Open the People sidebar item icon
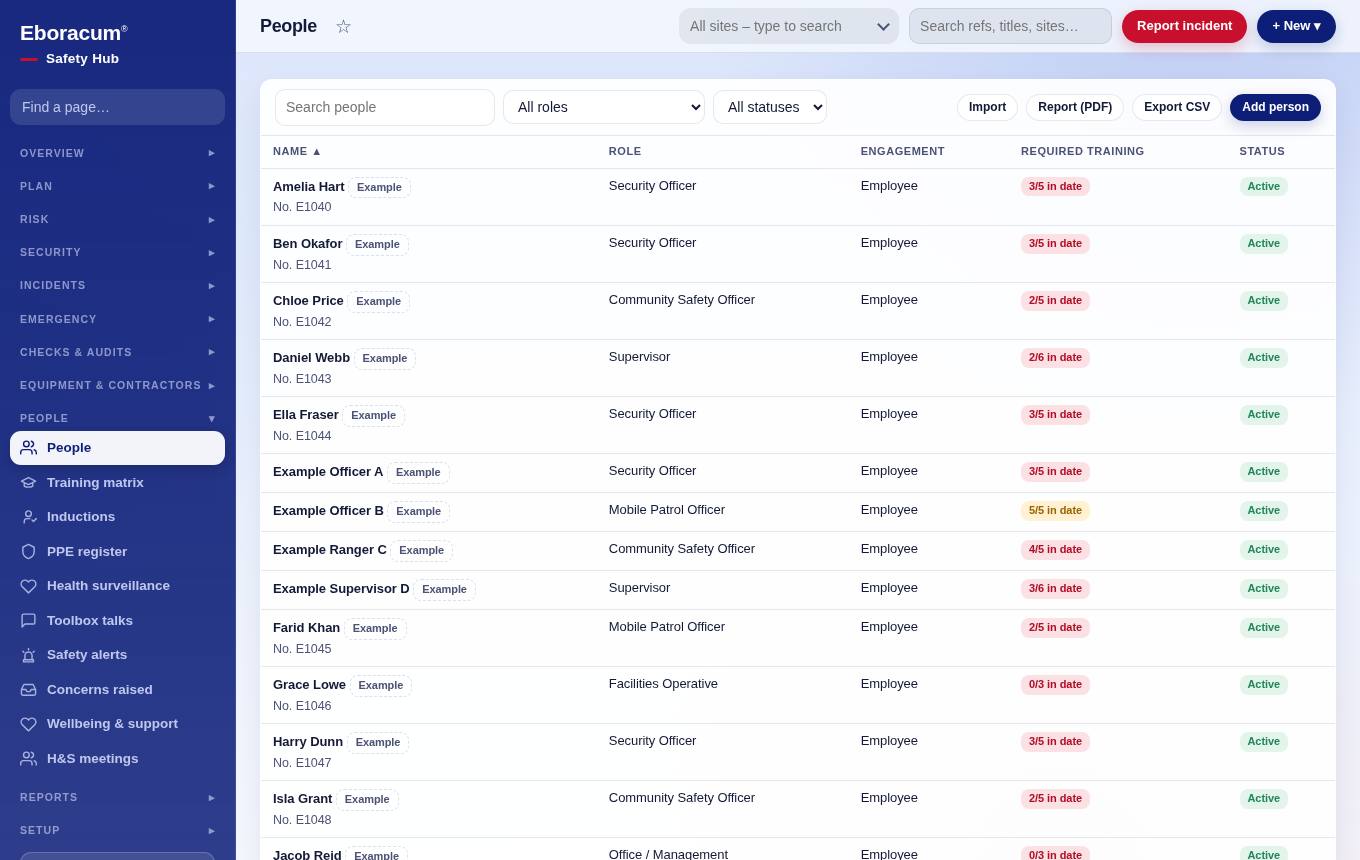The height and width of the screenshot is (860, 1360). (x=28, y=448)
